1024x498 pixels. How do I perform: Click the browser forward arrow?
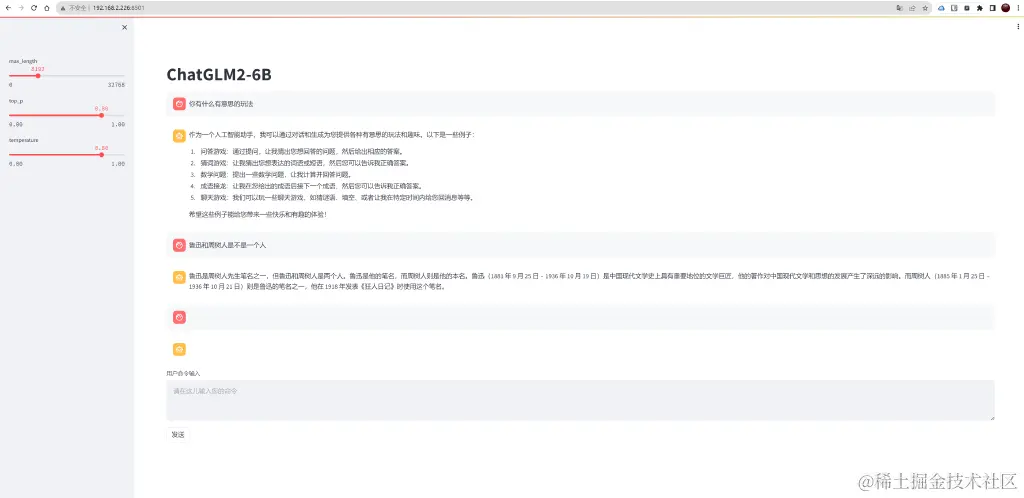coord(20,8)
